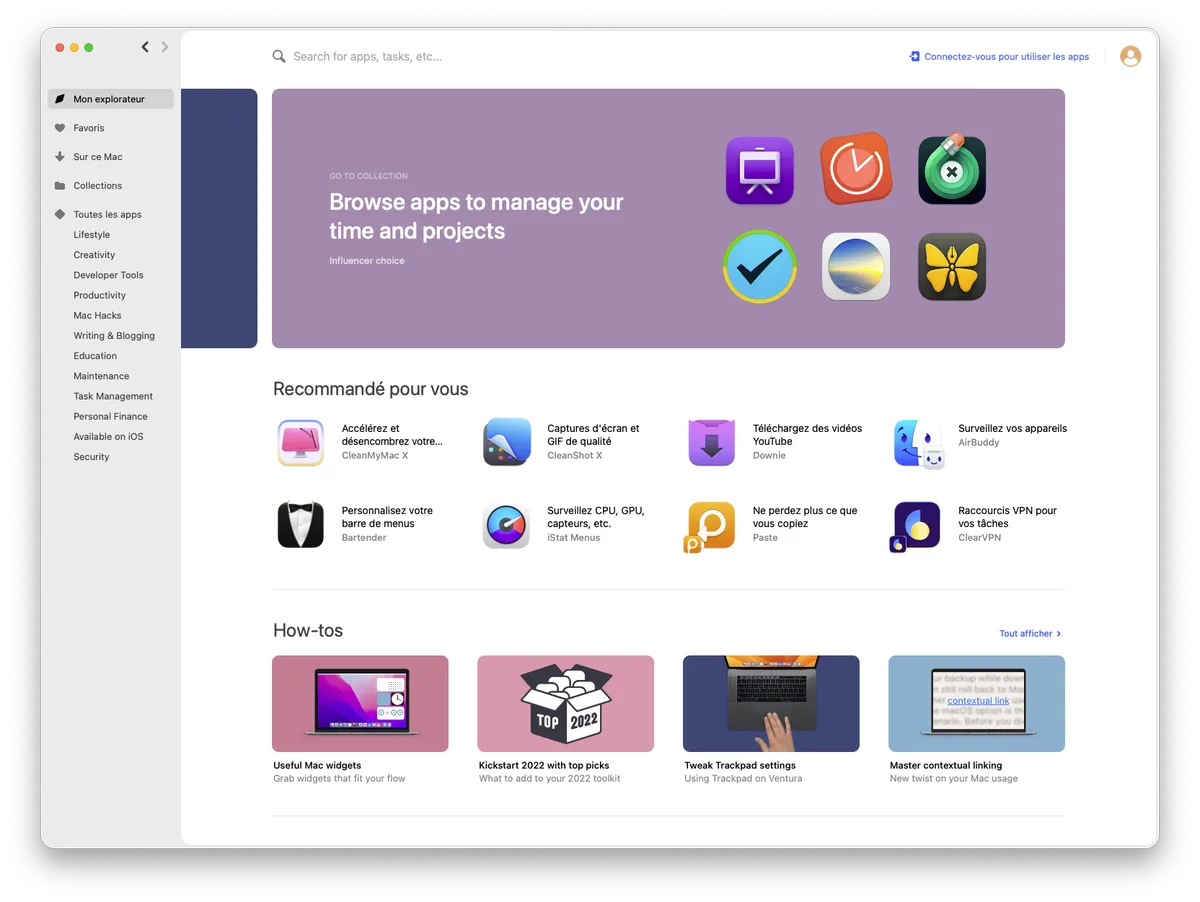Open the Writing & Blogging category
This screenshot has height=902, width=1200.
(114, 336)
